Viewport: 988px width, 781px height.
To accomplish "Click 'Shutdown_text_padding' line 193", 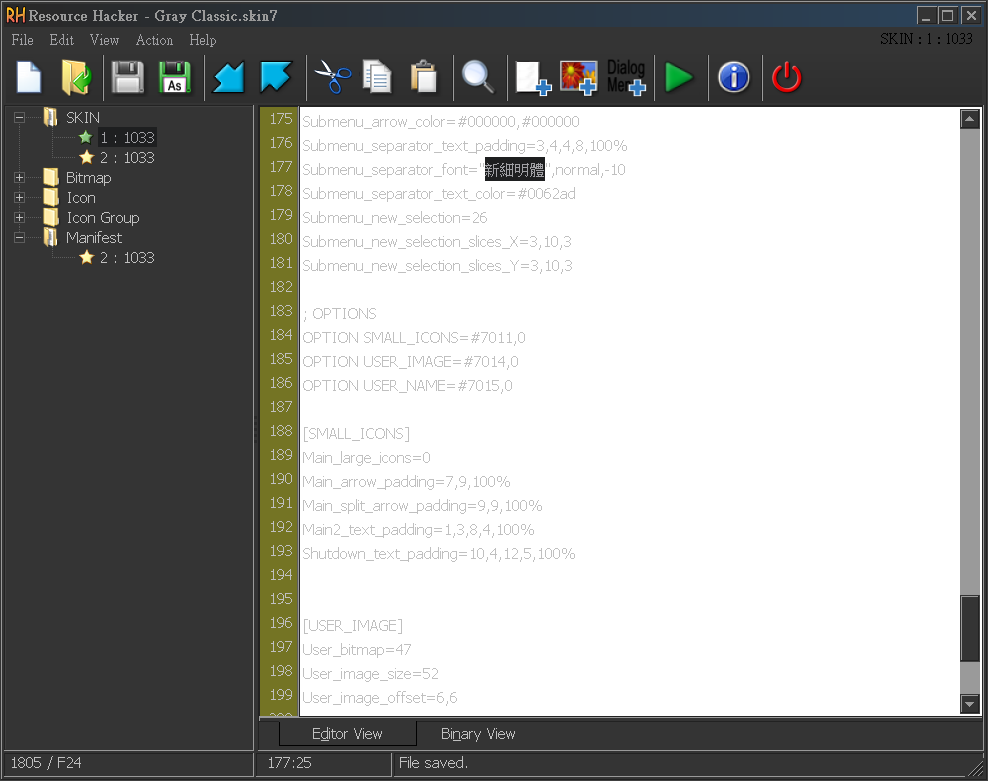I will (x=439, y=554).
